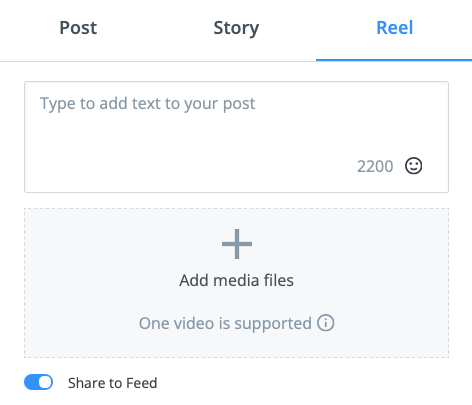Open the emoji picker smiley icon

(x=413, y=166)
